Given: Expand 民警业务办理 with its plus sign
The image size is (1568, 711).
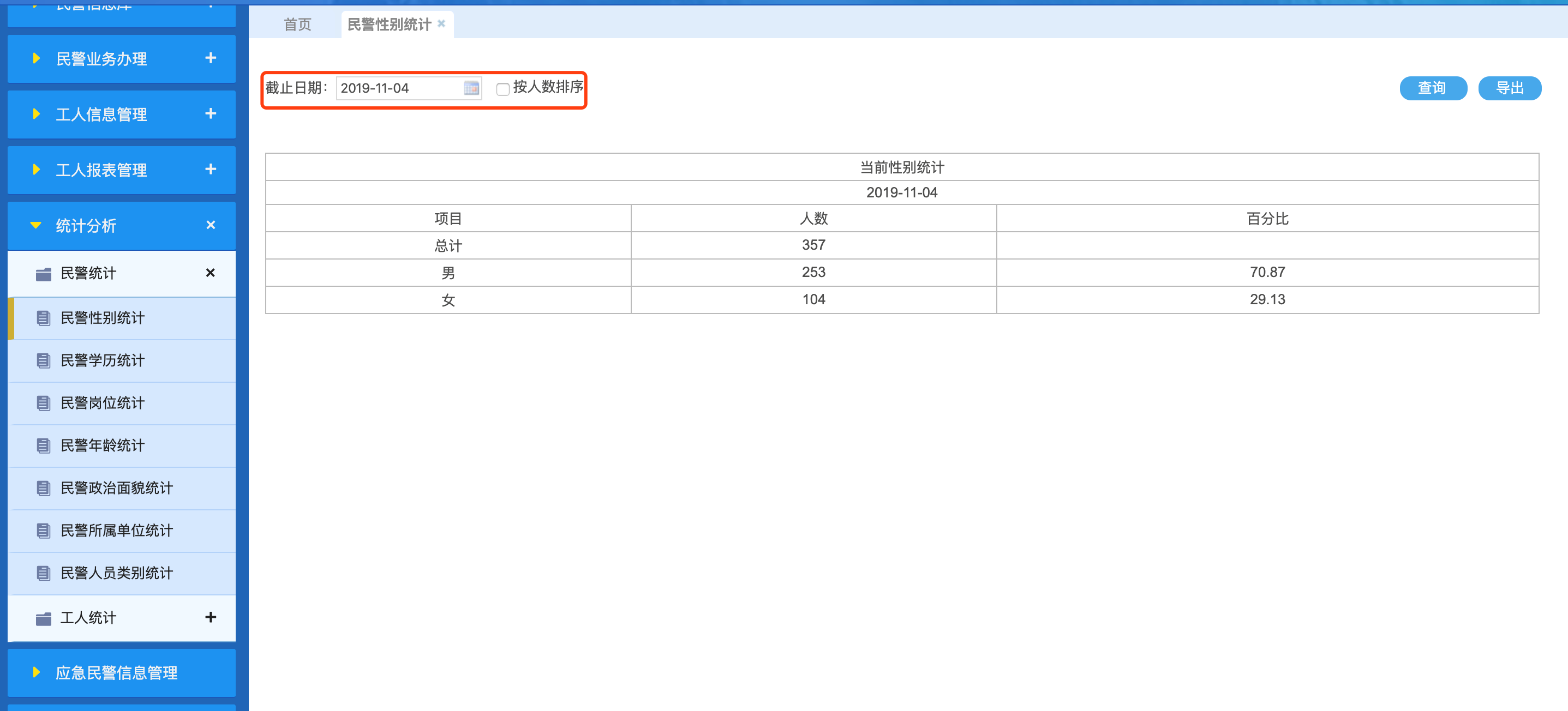Looking at the screenshot, I should 211,58.
